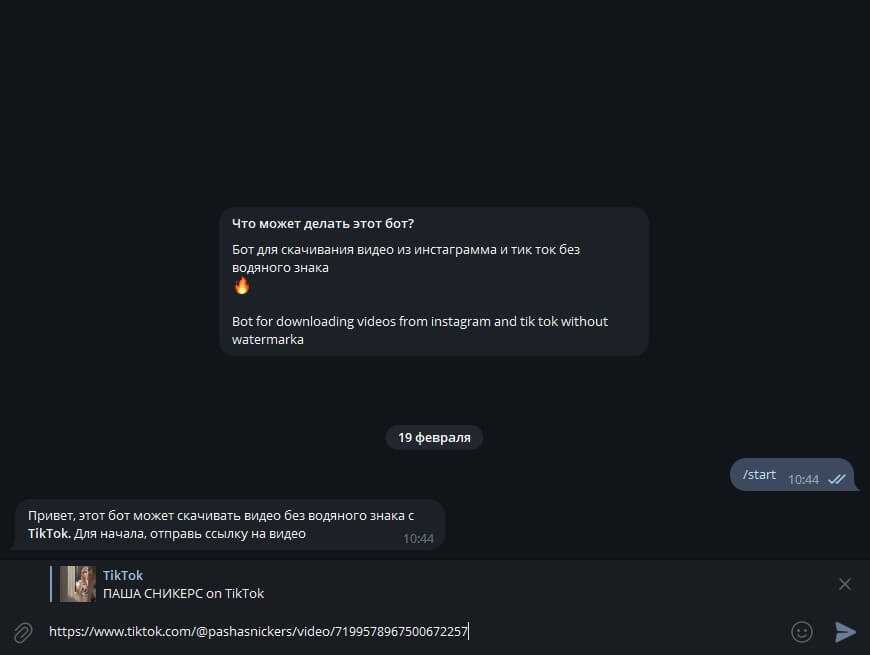Open the emoji picker smiley icon

coord(801,631)
